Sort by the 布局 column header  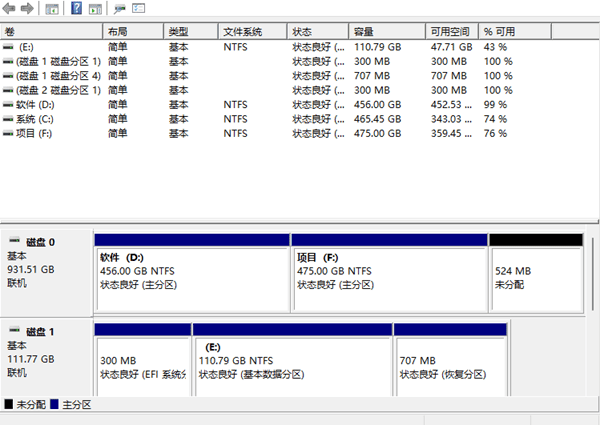(x=133, y=31)
